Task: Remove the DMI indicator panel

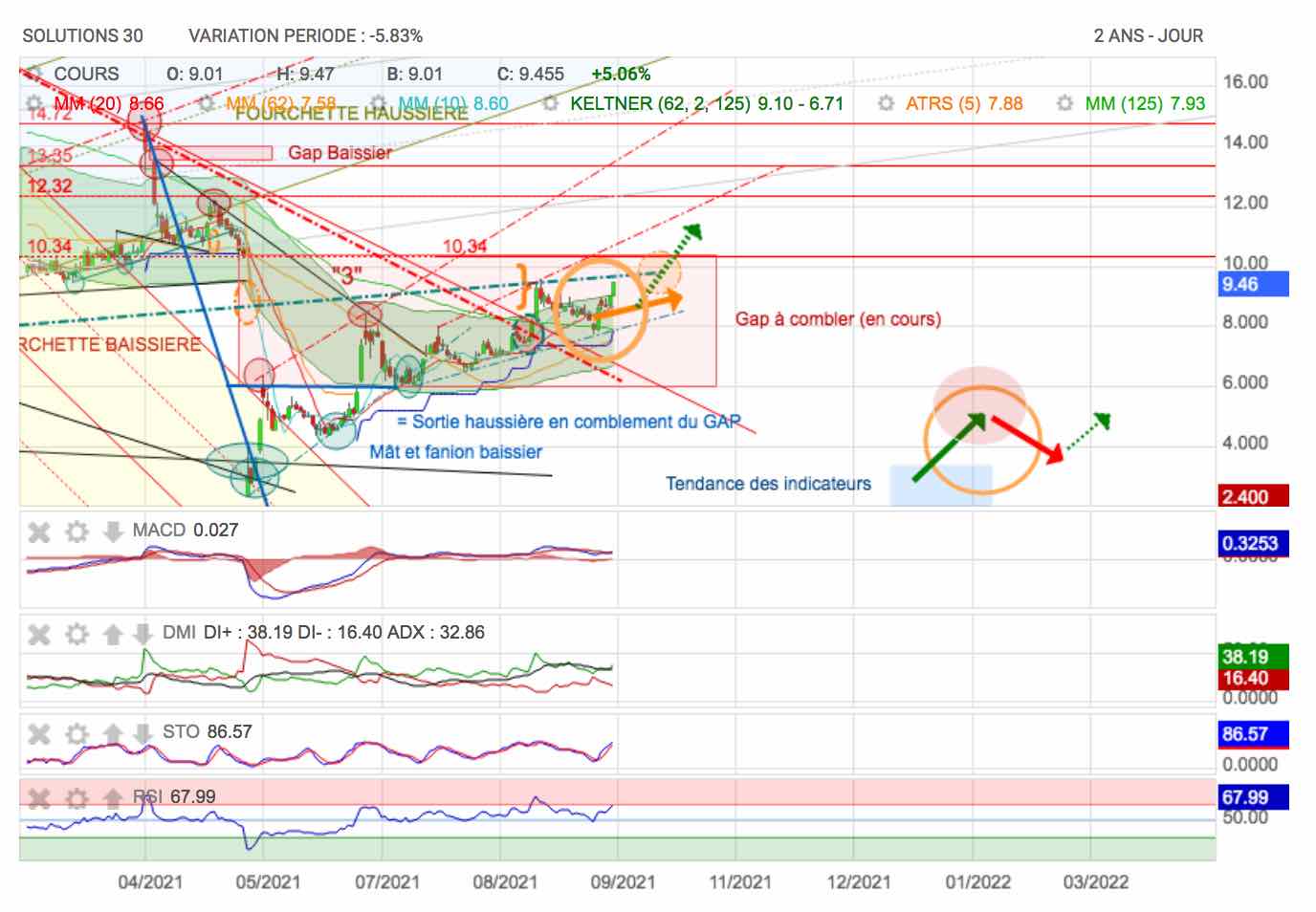Action: pos(39,634)
